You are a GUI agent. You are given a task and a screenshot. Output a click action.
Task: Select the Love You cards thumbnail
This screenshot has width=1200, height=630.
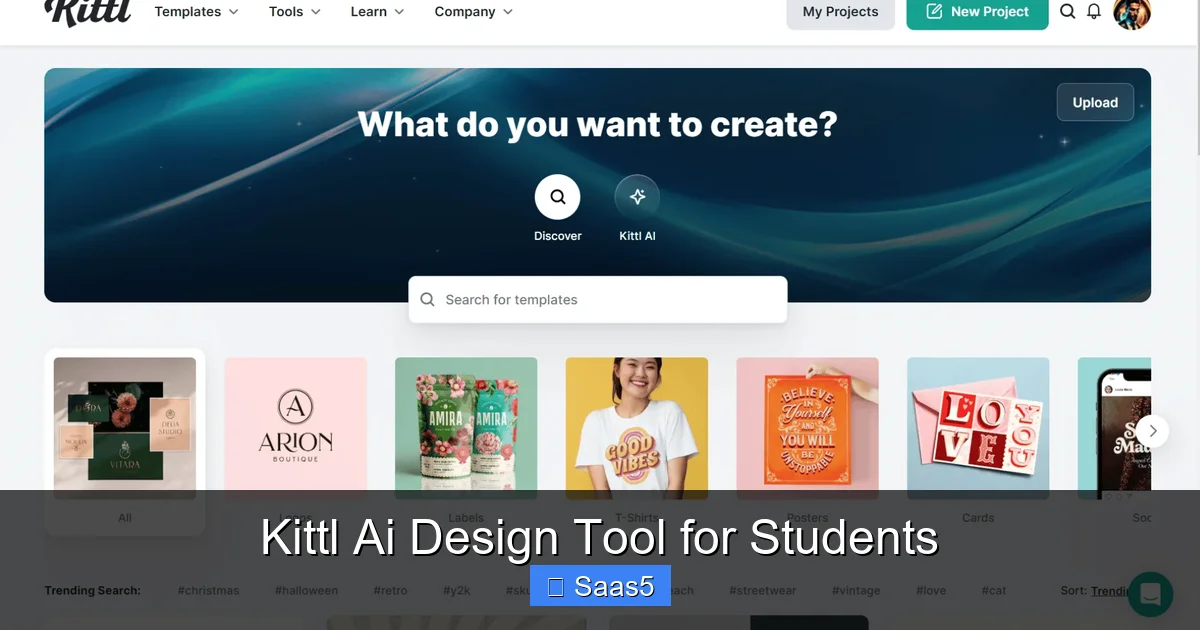click(978, 429)
